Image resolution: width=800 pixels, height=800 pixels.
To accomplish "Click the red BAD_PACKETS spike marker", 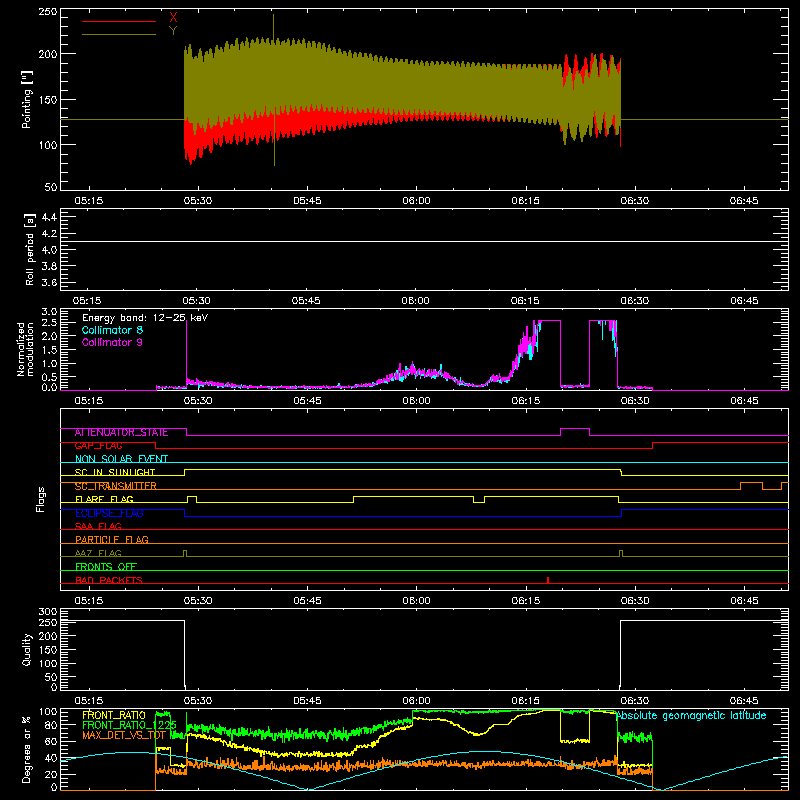I will [x=548, y=580].
